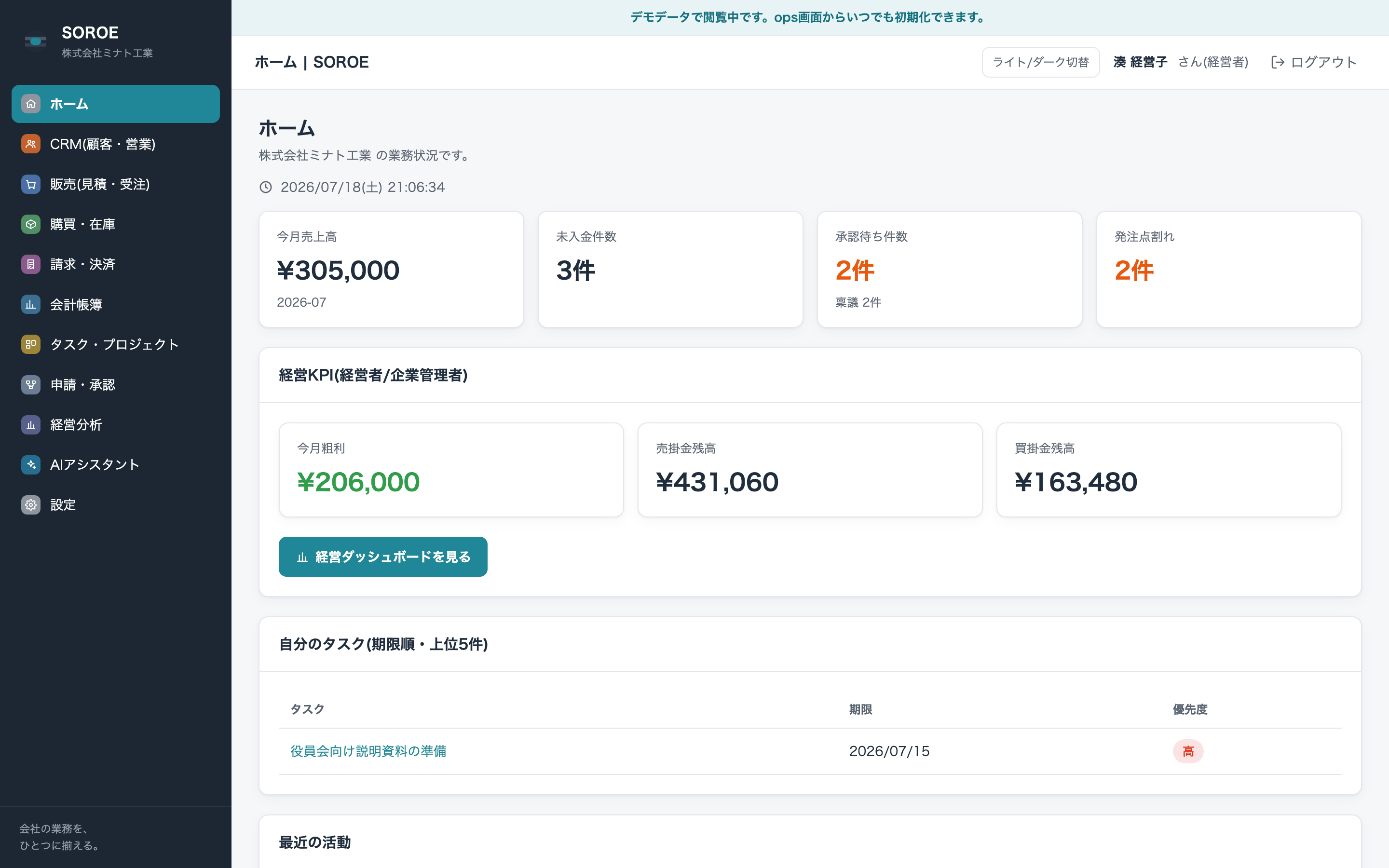Click the タスク・プロジェクト board icon
The width and height of the screenshot is (1389, 868).
coord(31,344)
